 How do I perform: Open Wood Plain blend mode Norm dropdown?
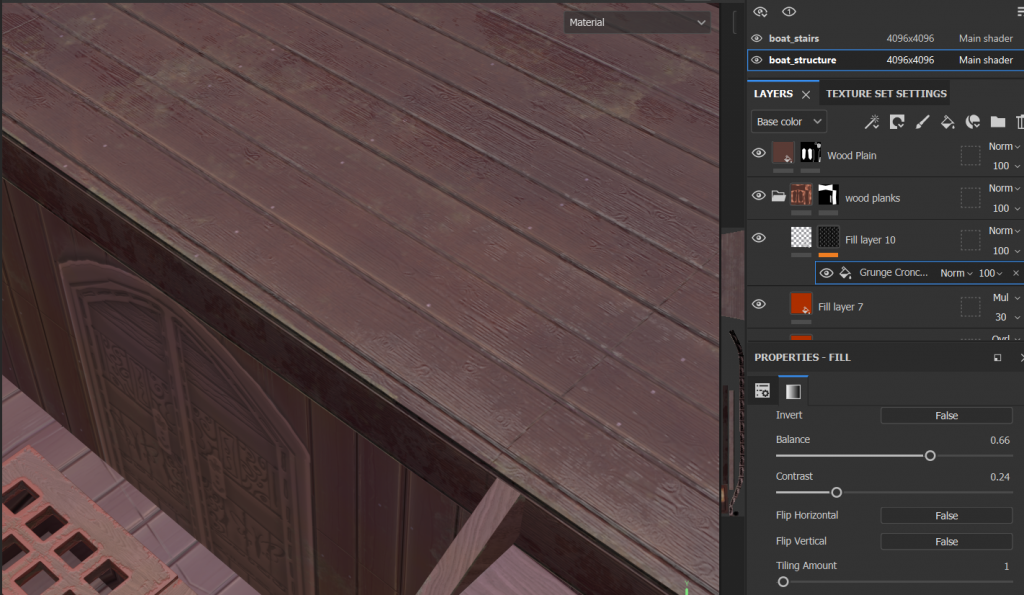pos(1004,146)
